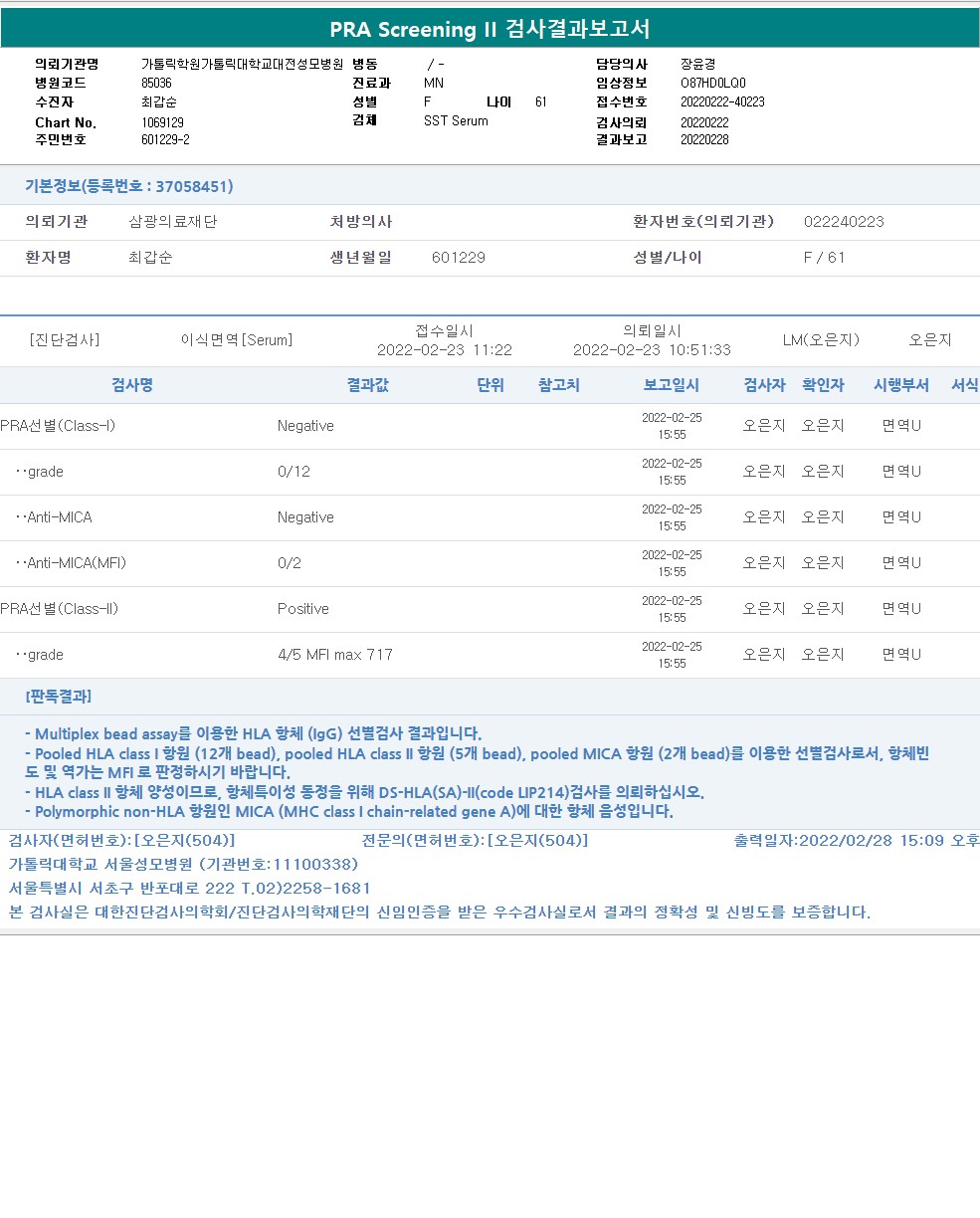Image resolution: width=980 pixels, height=1218 pixels.
Task: Click the reception time 2022-02-23 11:22
Action: click(445, 350)
